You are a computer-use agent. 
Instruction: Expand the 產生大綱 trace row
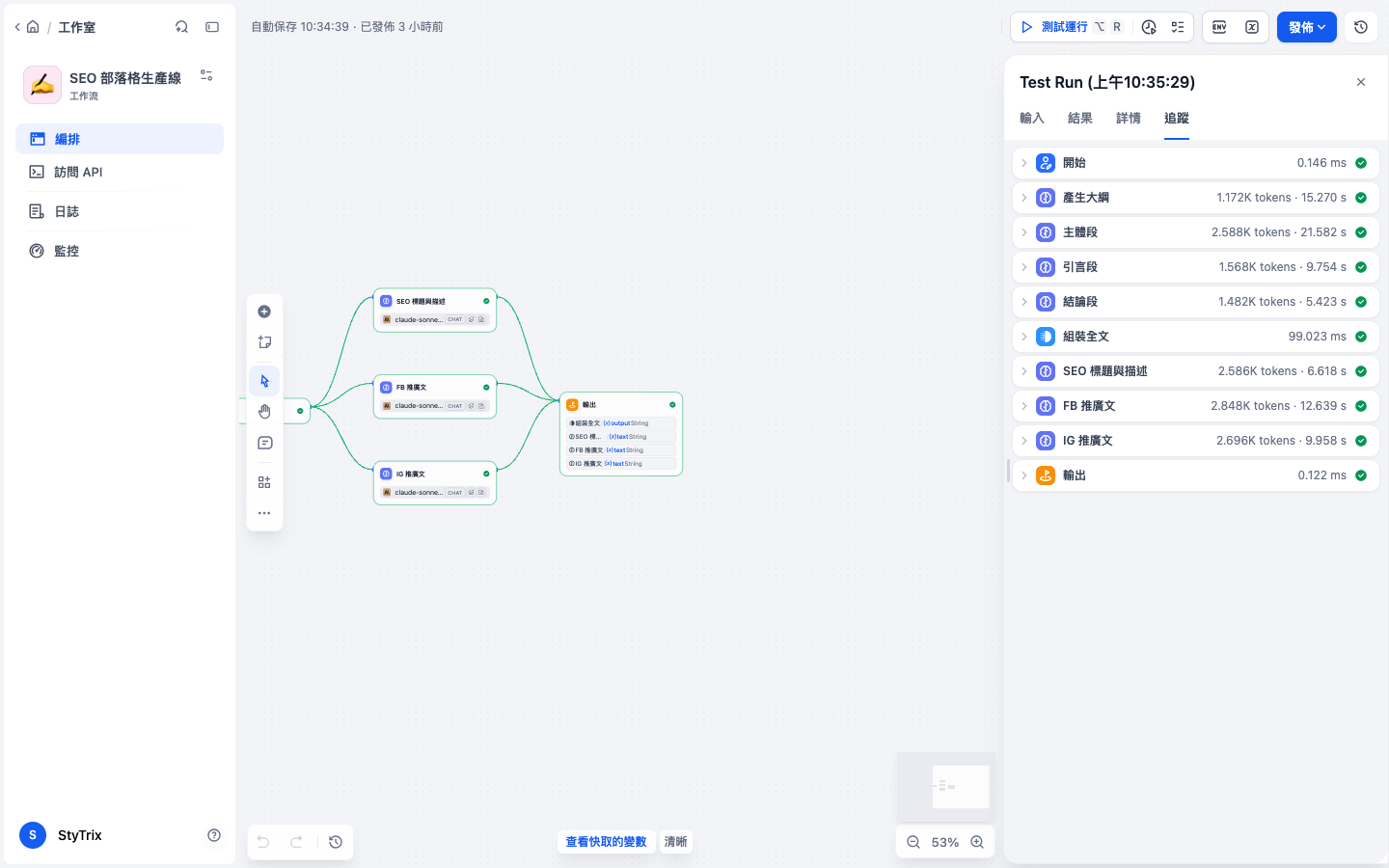(x=1196, y=198)
